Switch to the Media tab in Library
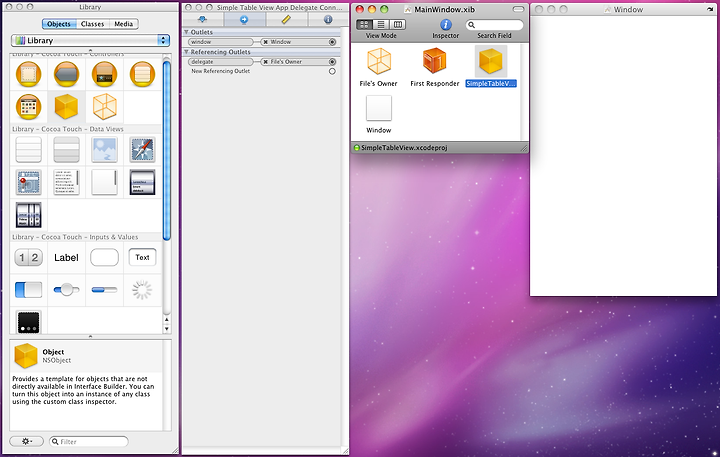Viewport: 720px width, 457px height. [x=124, y=24]
